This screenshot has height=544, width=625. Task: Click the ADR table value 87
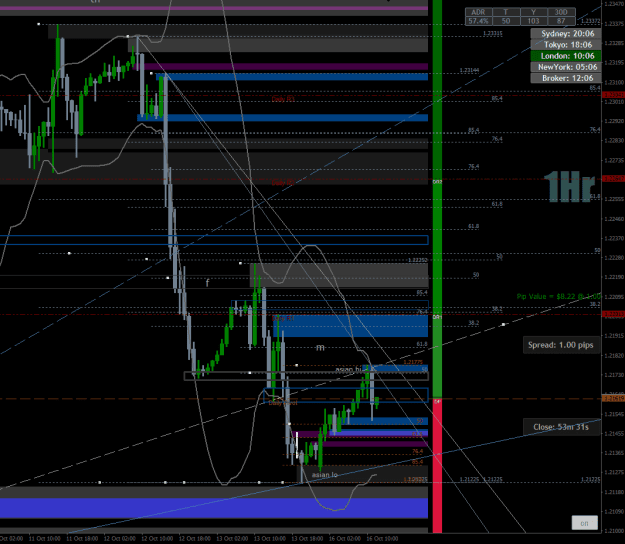click(561, 21)
